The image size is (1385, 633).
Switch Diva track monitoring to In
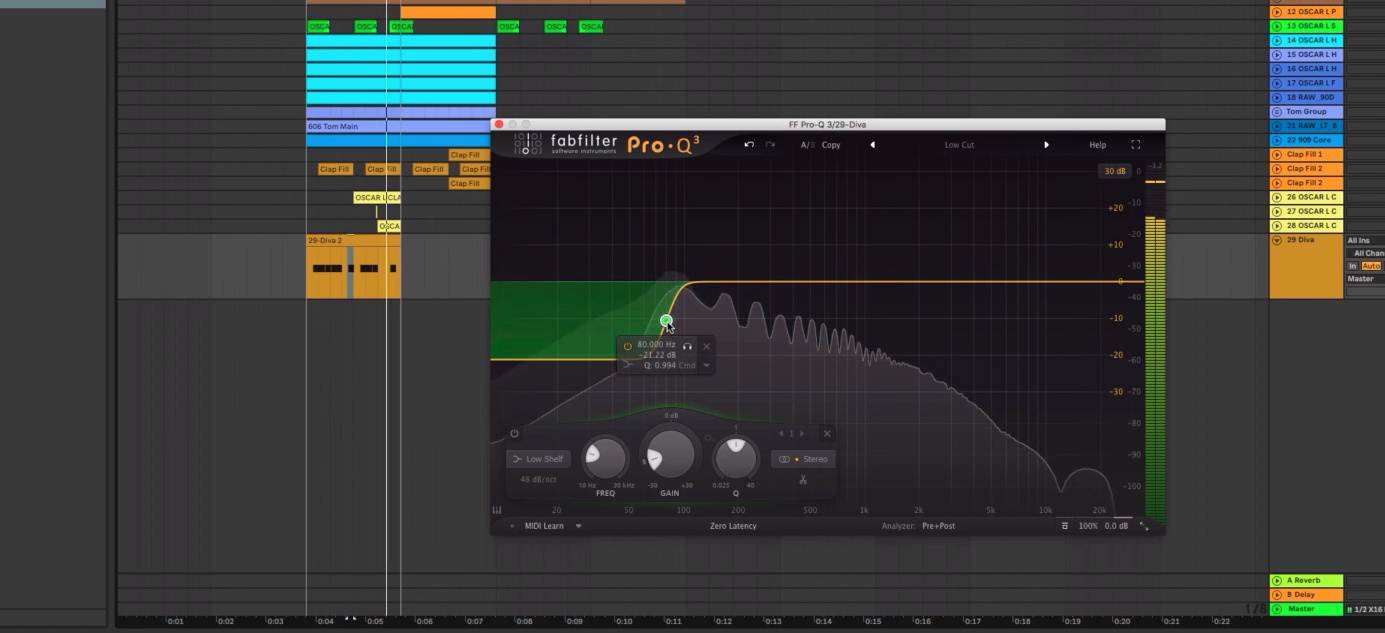tap(1353, 266)
